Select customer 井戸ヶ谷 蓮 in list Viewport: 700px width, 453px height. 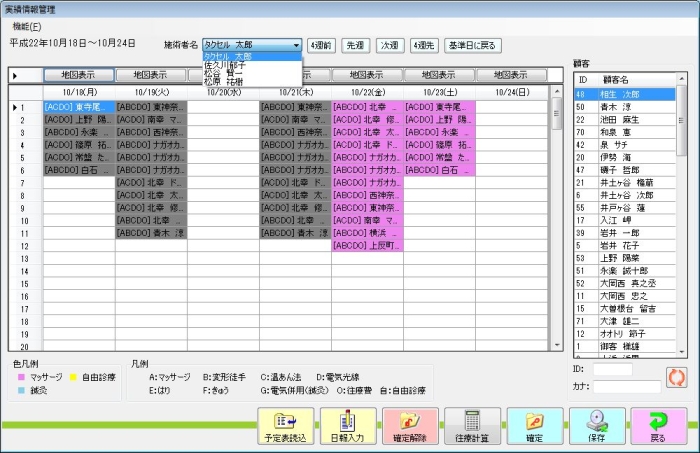pyautogui.click(x=625, y=208)
